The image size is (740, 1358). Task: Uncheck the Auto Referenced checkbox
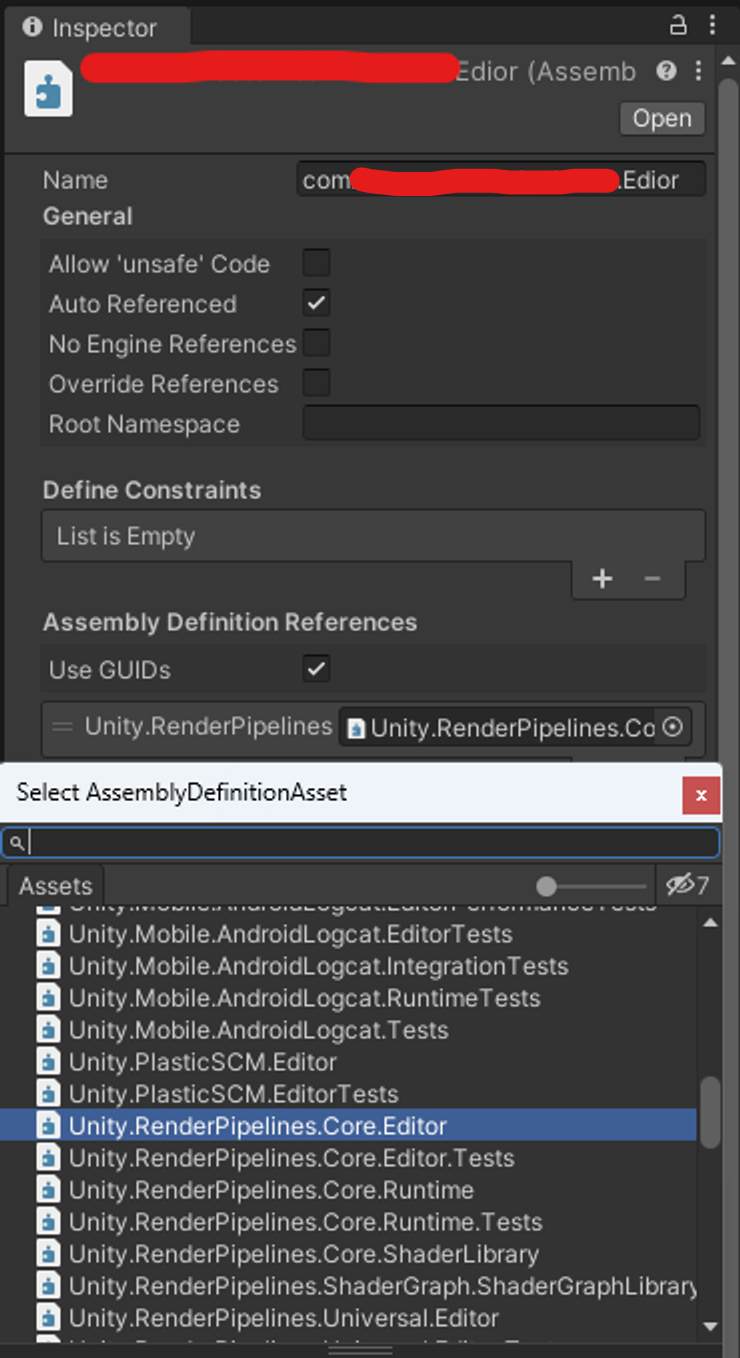[x=317, y=303]
